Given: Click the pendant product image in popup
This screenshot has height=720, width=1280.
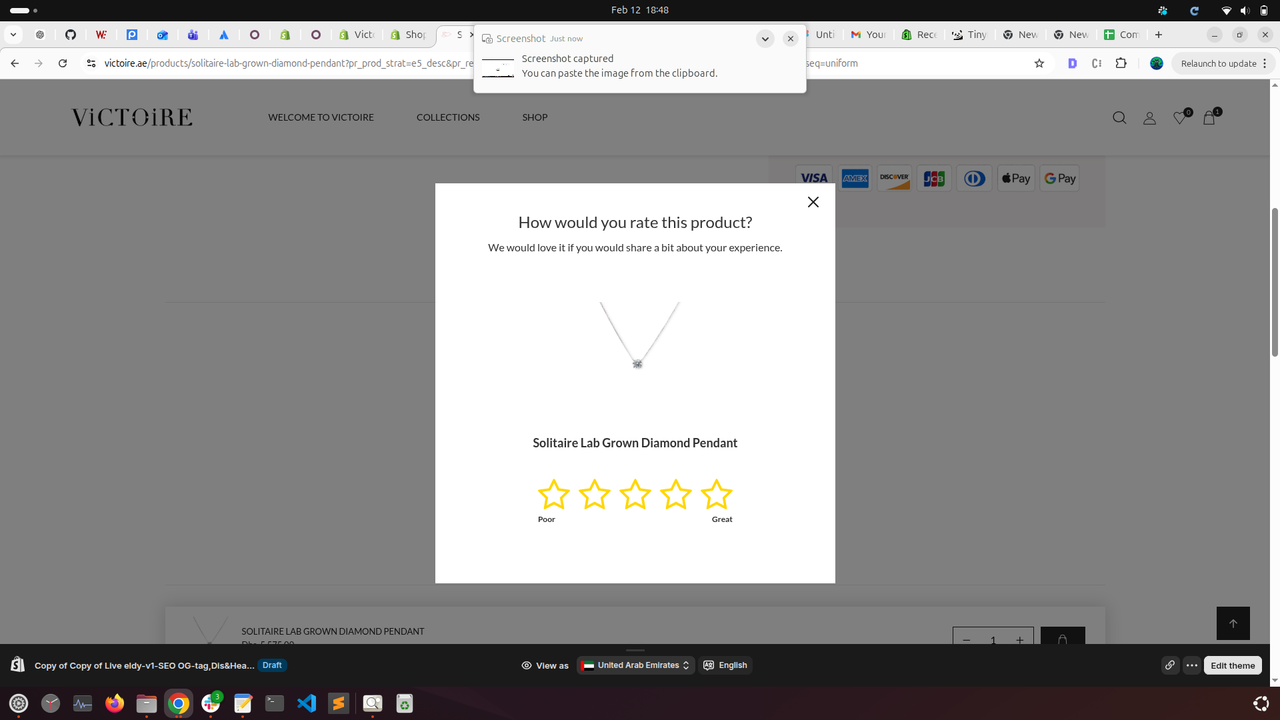Looking at the screenshot, I should [638, 335].
